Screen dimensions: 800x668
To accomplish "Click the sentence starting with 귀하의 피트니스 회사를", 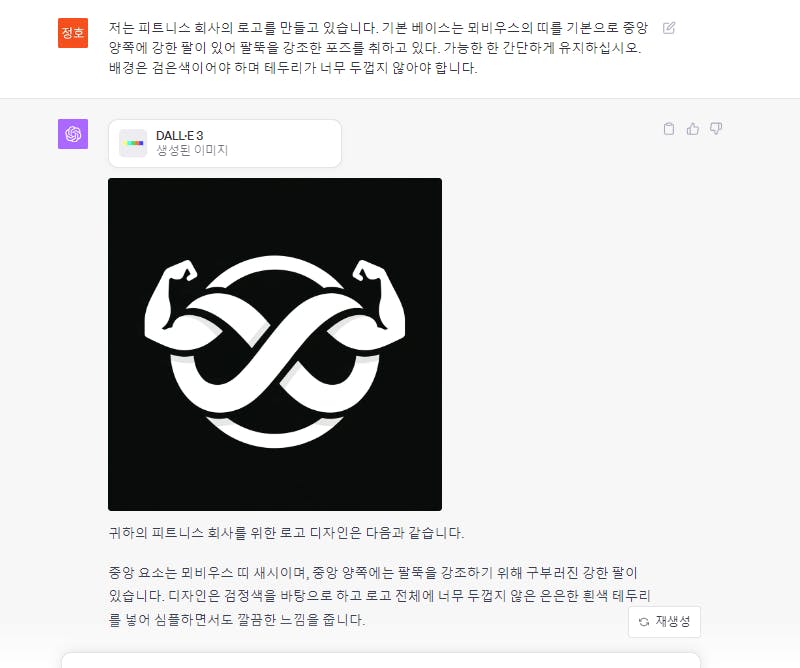I will pos(286,533).
